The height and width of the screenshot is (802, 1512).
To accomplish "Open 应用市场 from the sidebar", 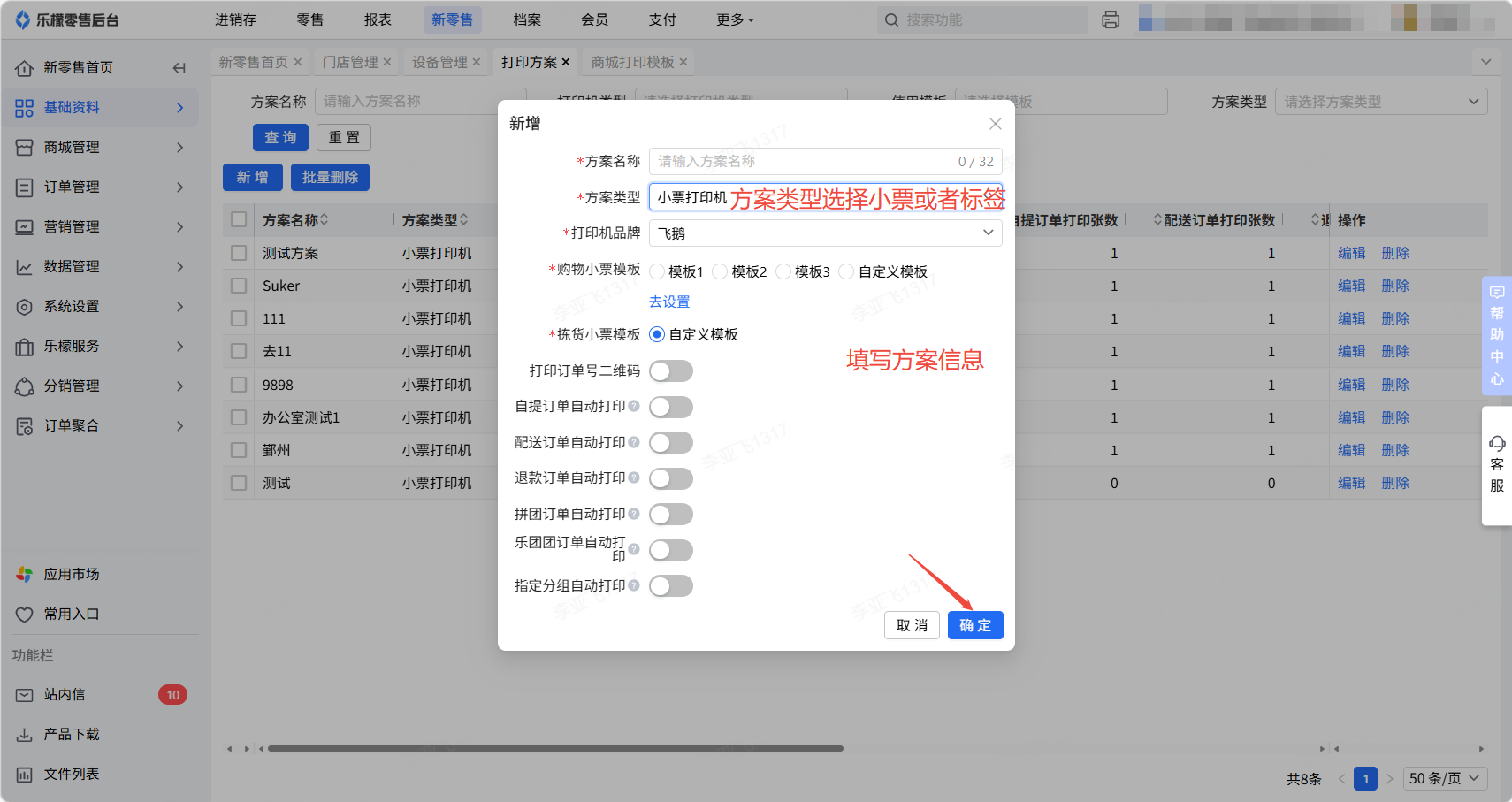I will (71, 574).
